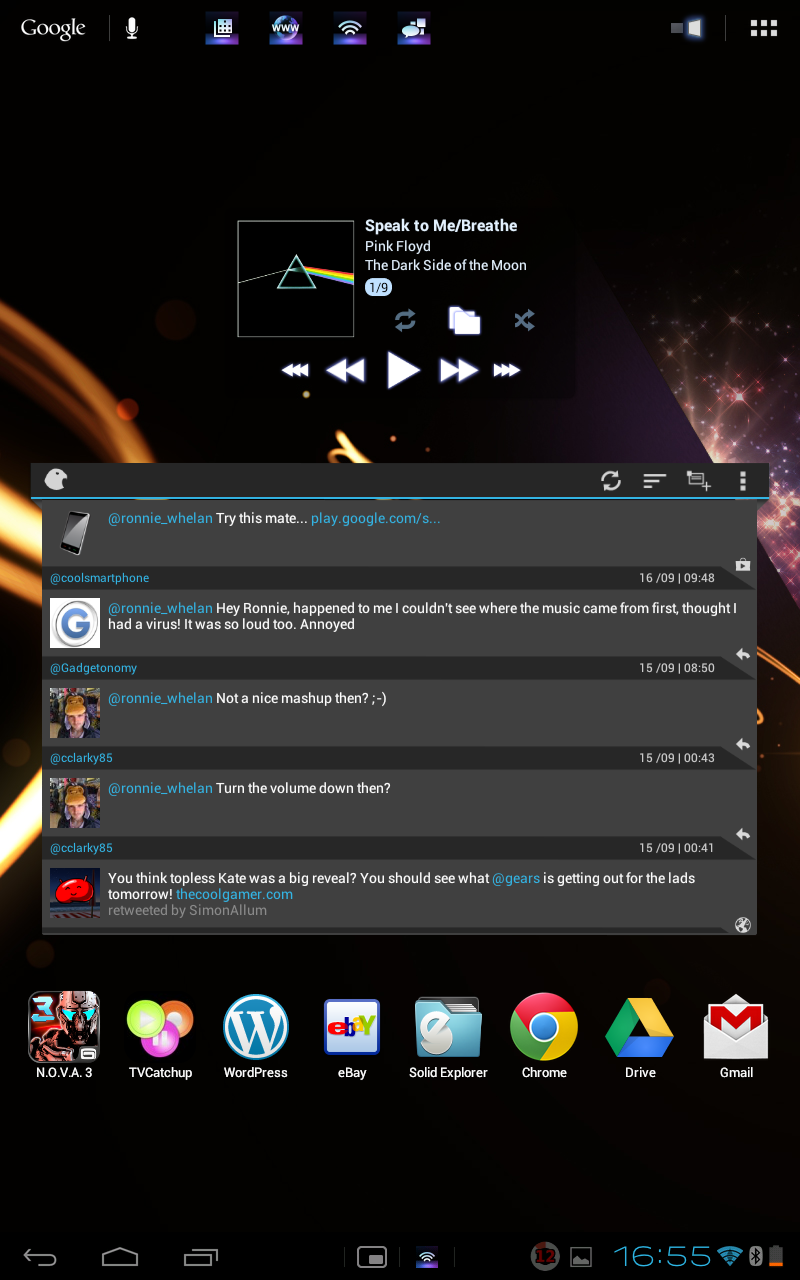Launch TVCatchup app
Image resolution: width=800 pixels, height=1280 pixels.
pos(160,1036)
